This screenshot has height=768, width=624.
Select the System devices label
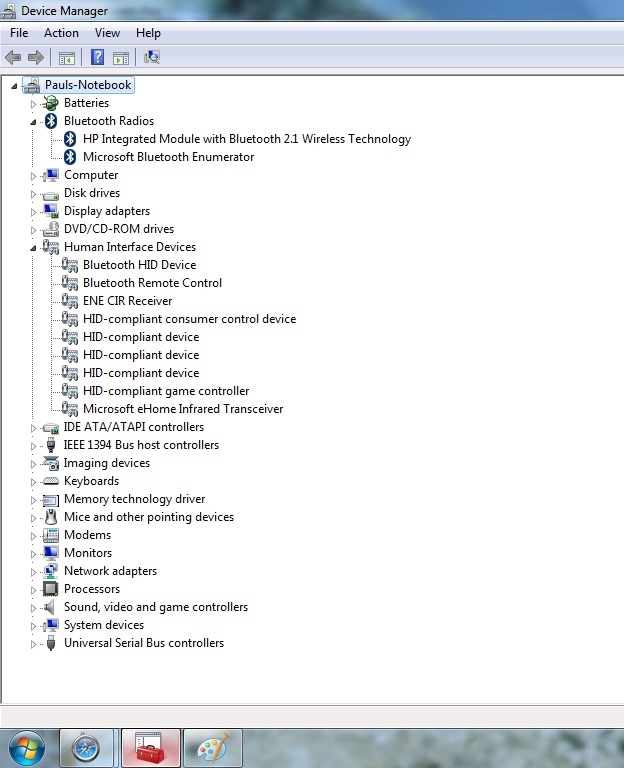(104, 625)
